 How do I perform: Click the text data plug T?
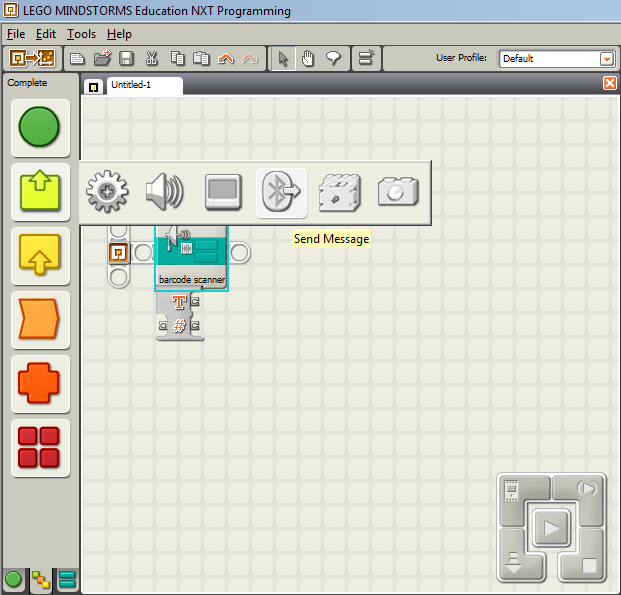click(x=179, y=302)
